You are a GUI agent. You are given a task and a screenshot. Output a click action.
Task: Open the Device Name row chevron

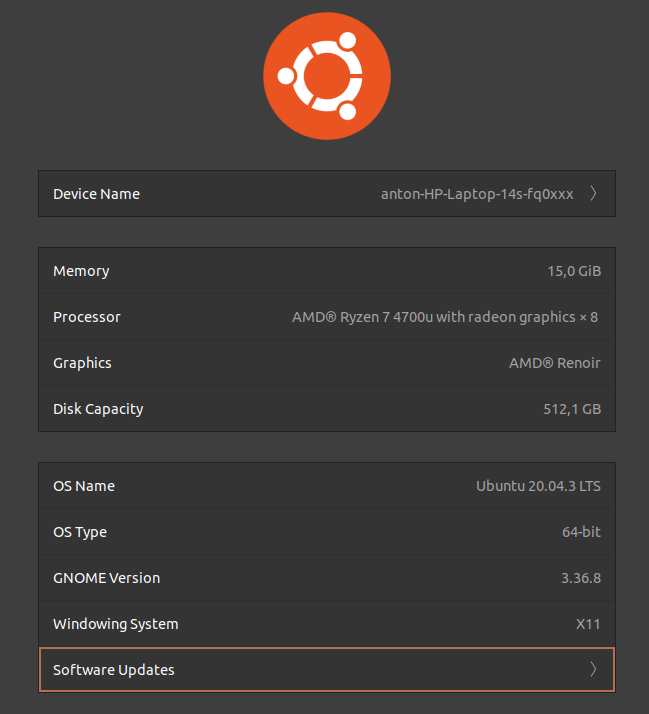click(x=593, y=194)
